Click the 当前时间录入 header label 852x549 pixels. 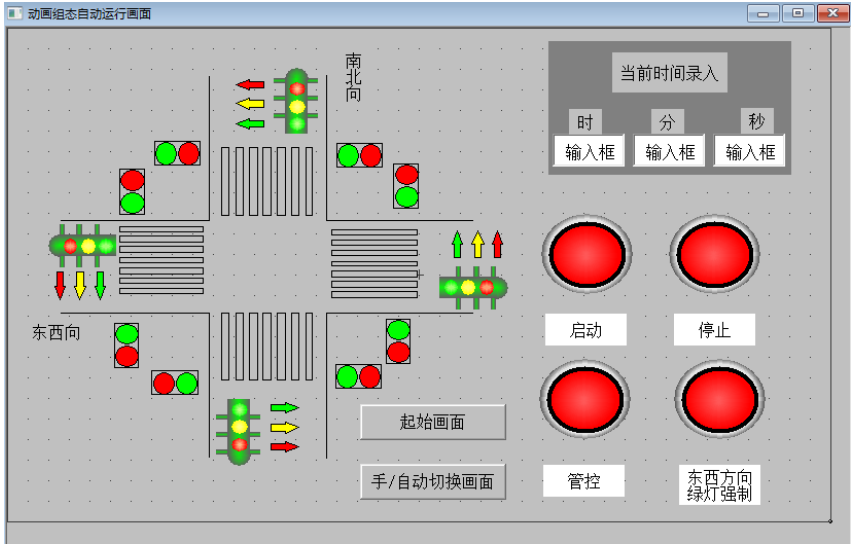[x=669, y=73]
